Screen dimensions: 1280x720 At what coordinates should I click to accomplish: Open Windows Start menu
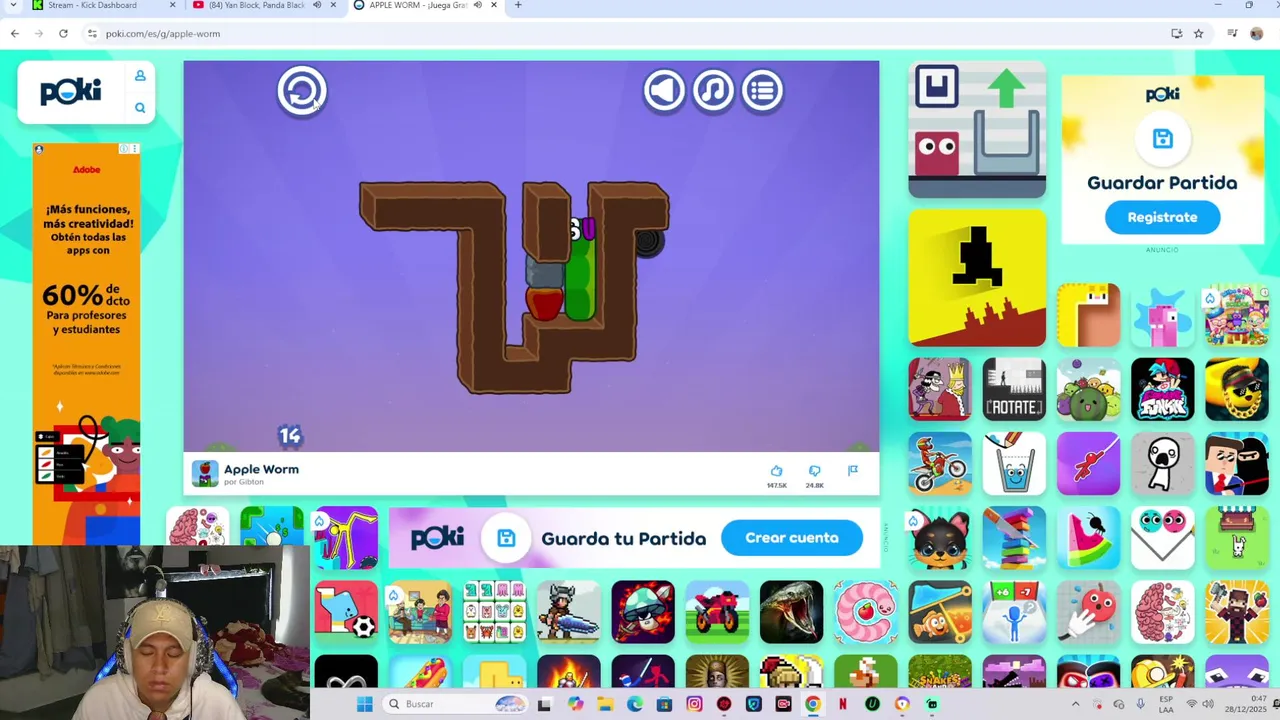coord(364,704)
